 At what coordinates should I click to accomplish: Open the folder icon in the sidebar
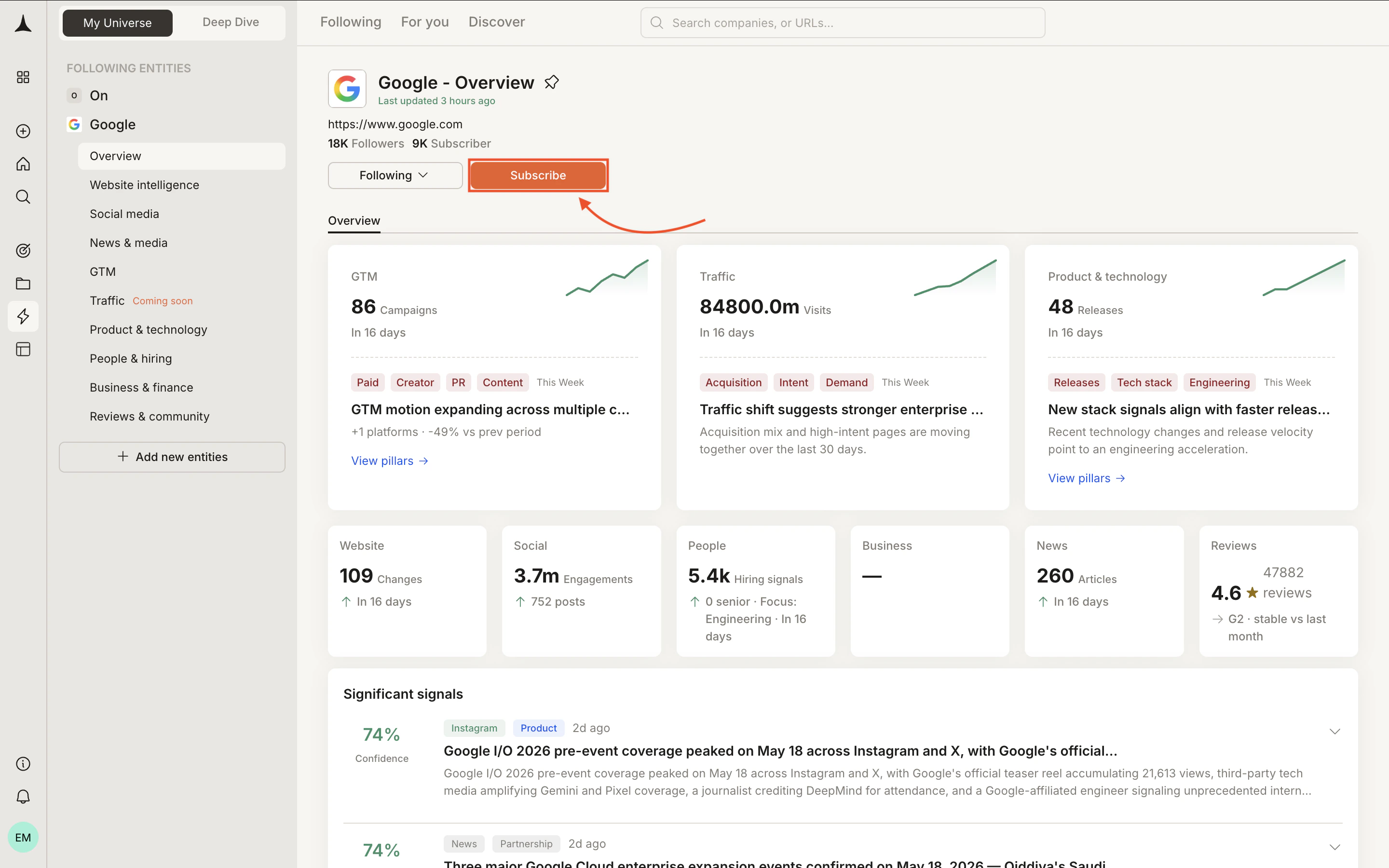coord(23,284)
